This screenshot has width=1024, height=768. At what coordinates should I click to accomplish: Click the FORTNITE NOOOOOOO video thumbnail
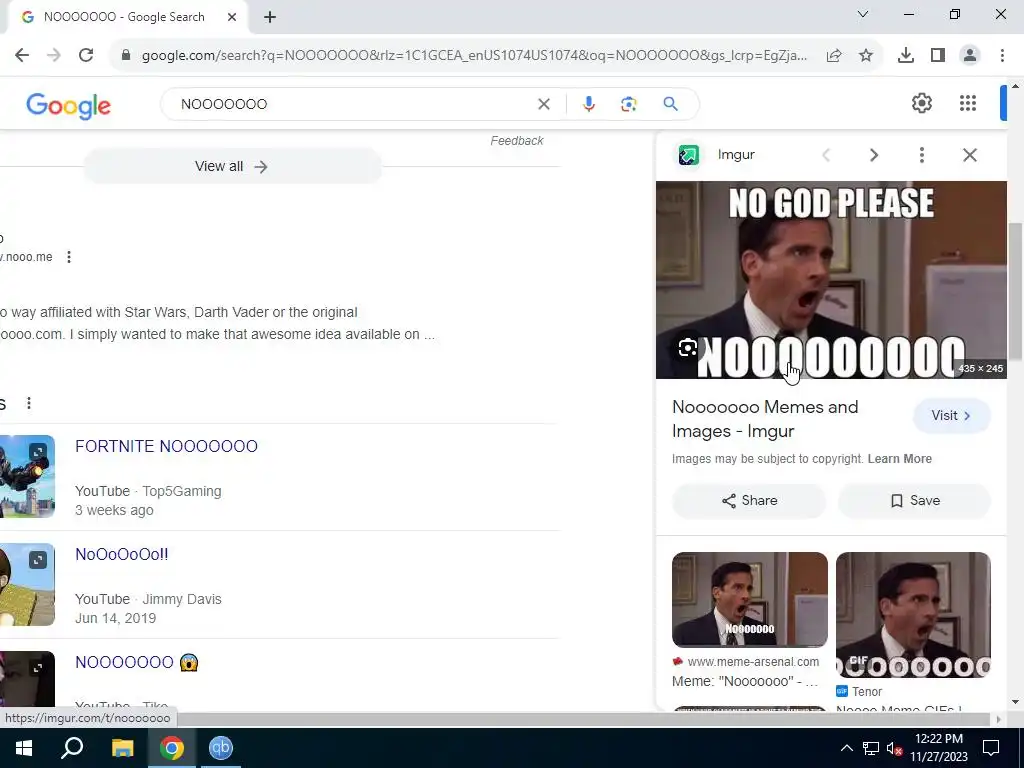27,476
